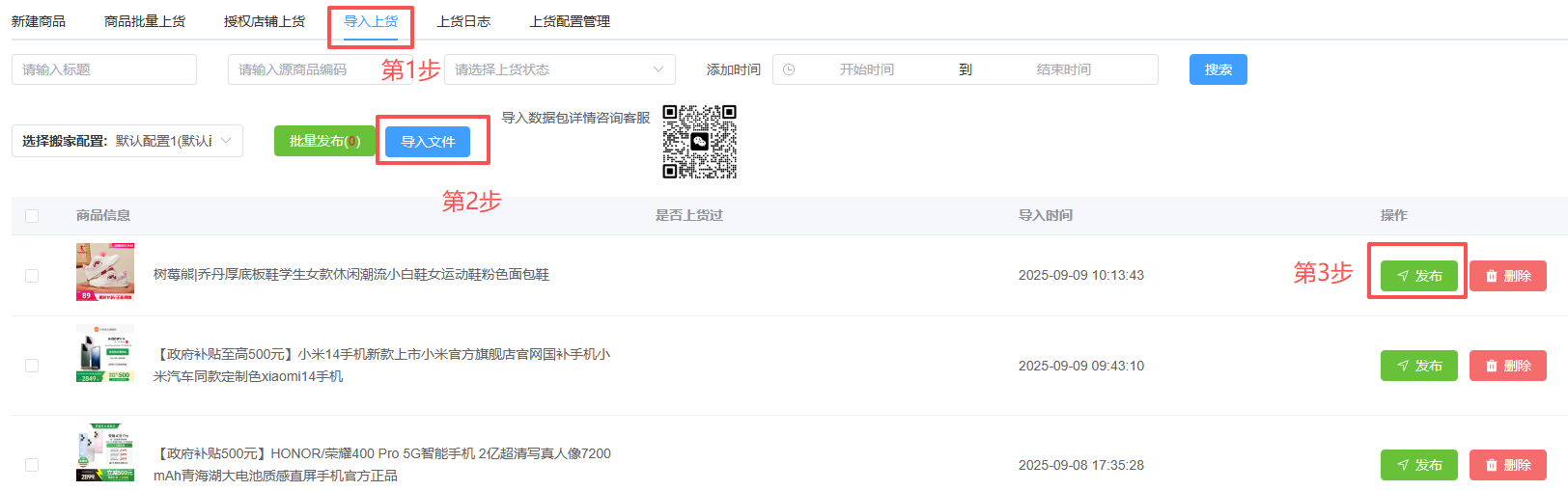Open the 选择搬家配置 dropdown

[127, 141]
